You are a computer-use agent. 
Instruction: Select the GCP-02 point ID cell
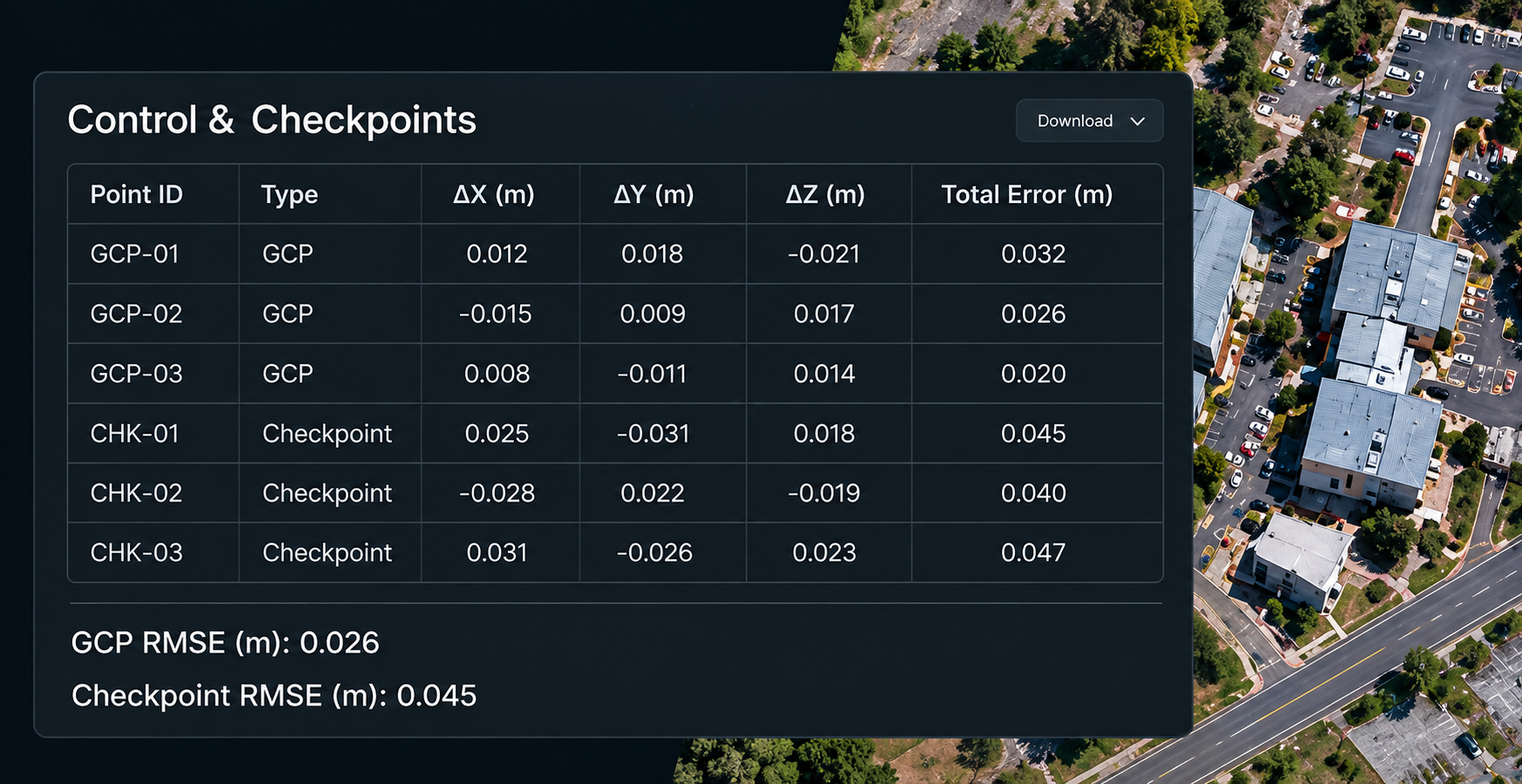[137, 314]
